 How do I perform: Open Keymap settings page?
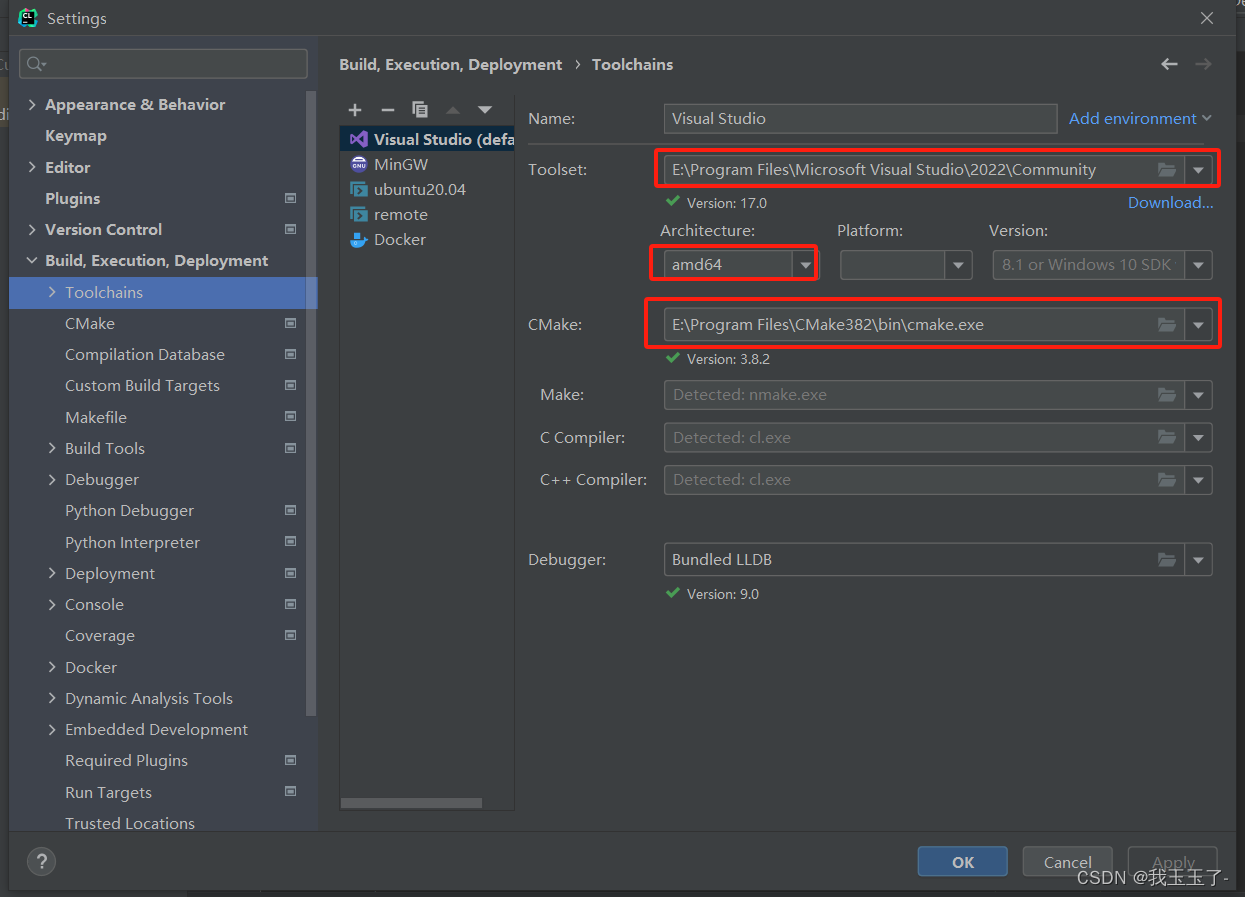point(76,136)
